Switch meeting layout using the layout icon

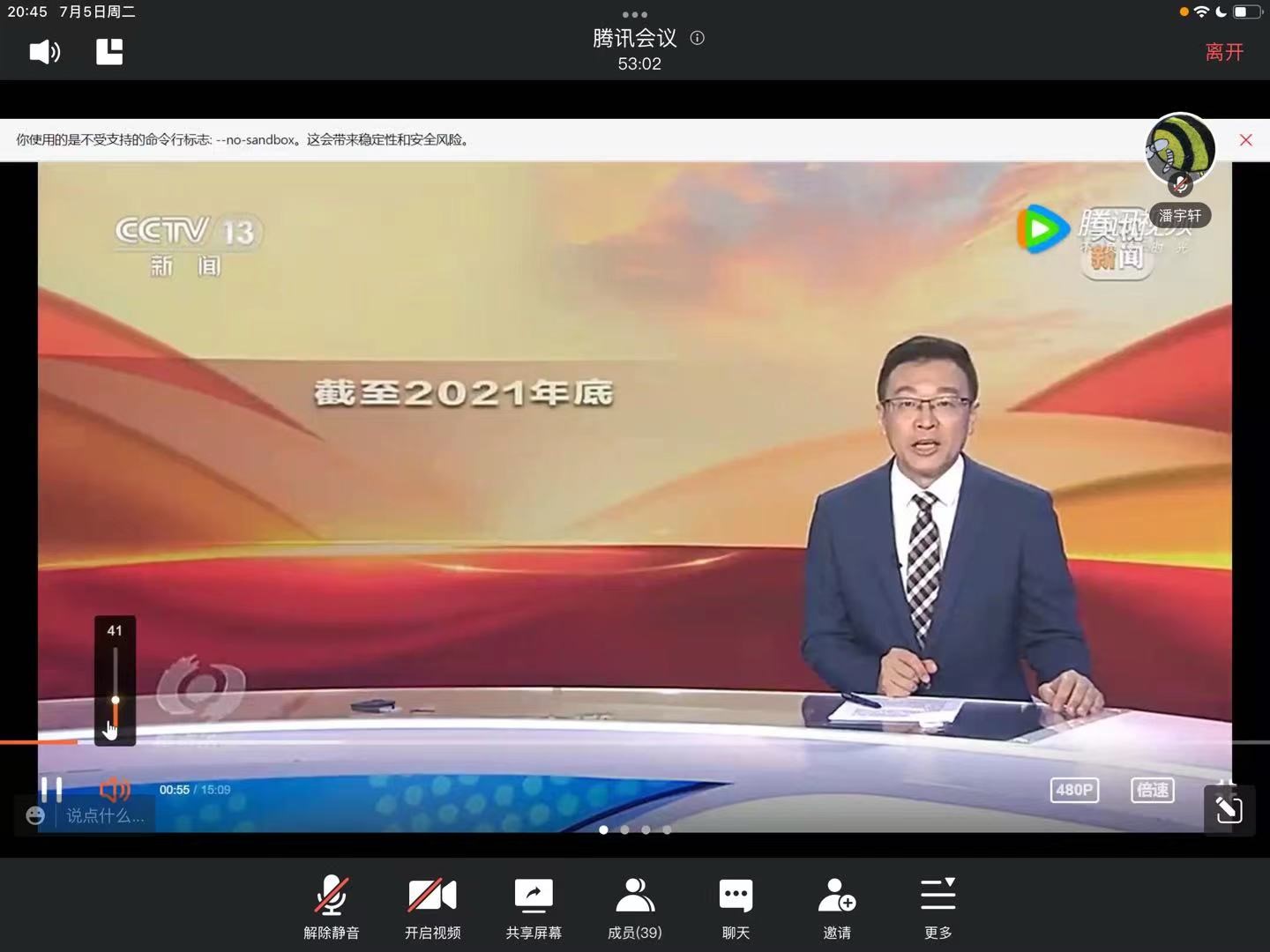109,52
